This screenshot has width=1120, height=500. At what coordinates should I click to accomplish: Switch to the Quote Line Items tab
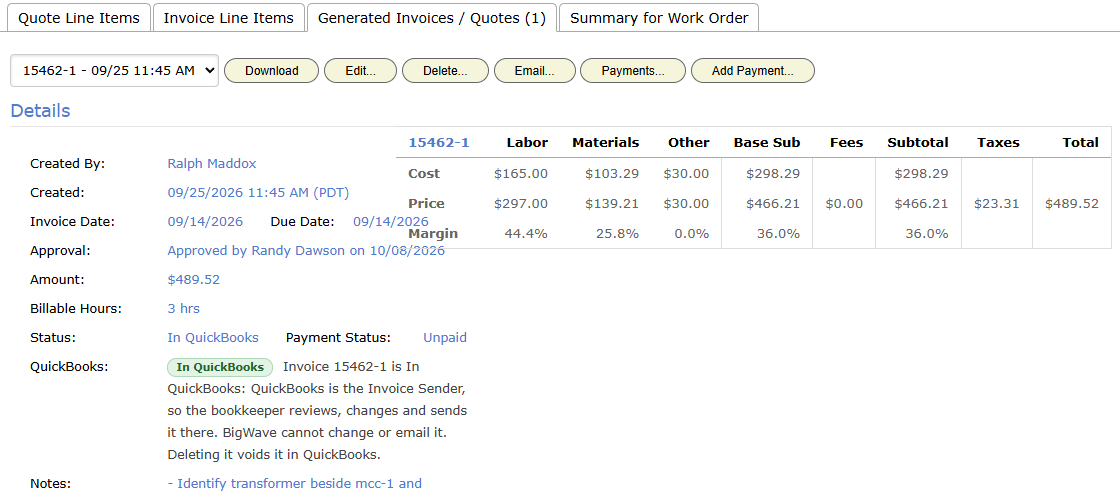coord(79,18)
